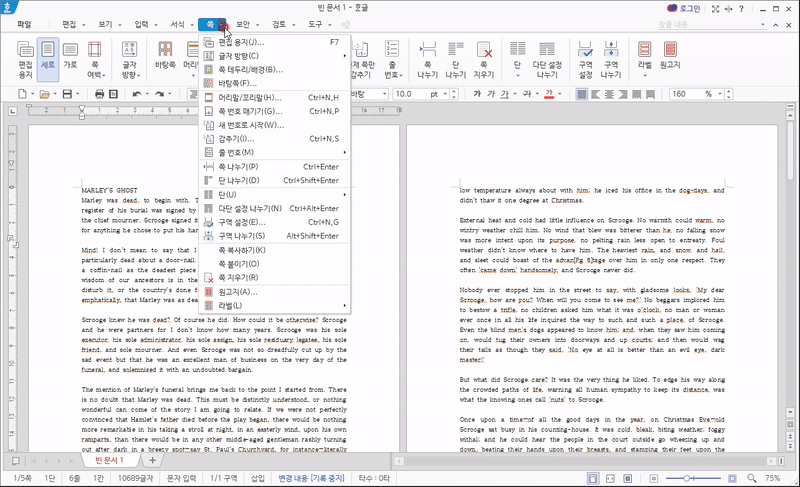Screen dimensions: 800x487
Task: Select align left icon
Action: click(595, 94)
